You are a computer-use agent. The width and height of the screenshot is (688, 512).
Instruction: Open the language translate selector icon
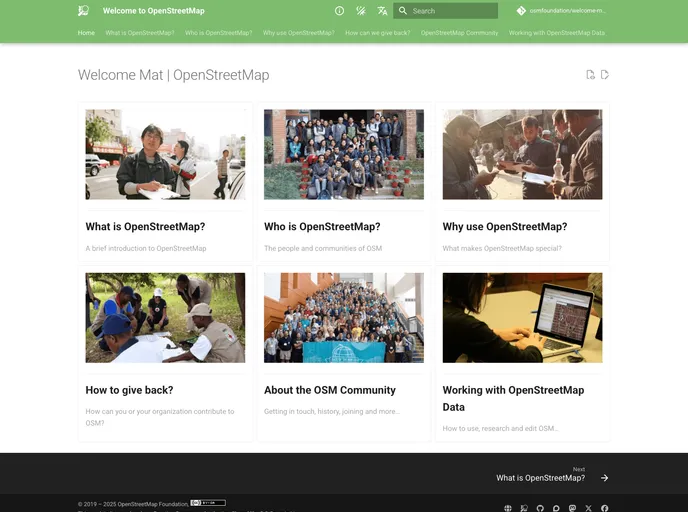point(382,11)
